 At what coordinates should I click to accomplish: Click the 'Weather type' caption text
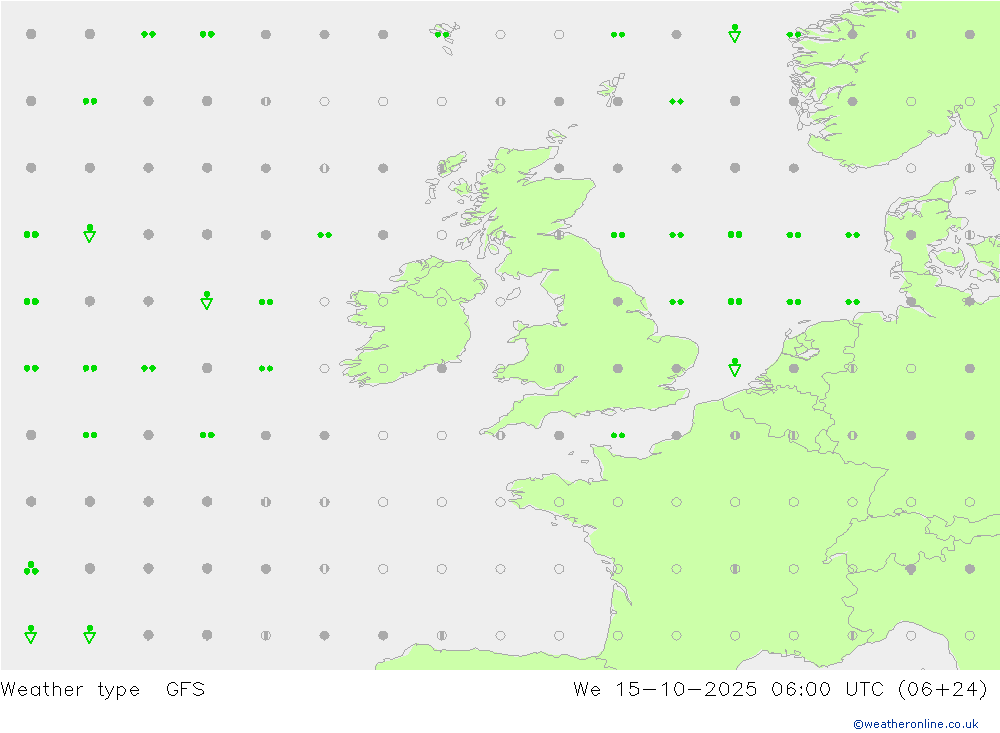point(70,690)
